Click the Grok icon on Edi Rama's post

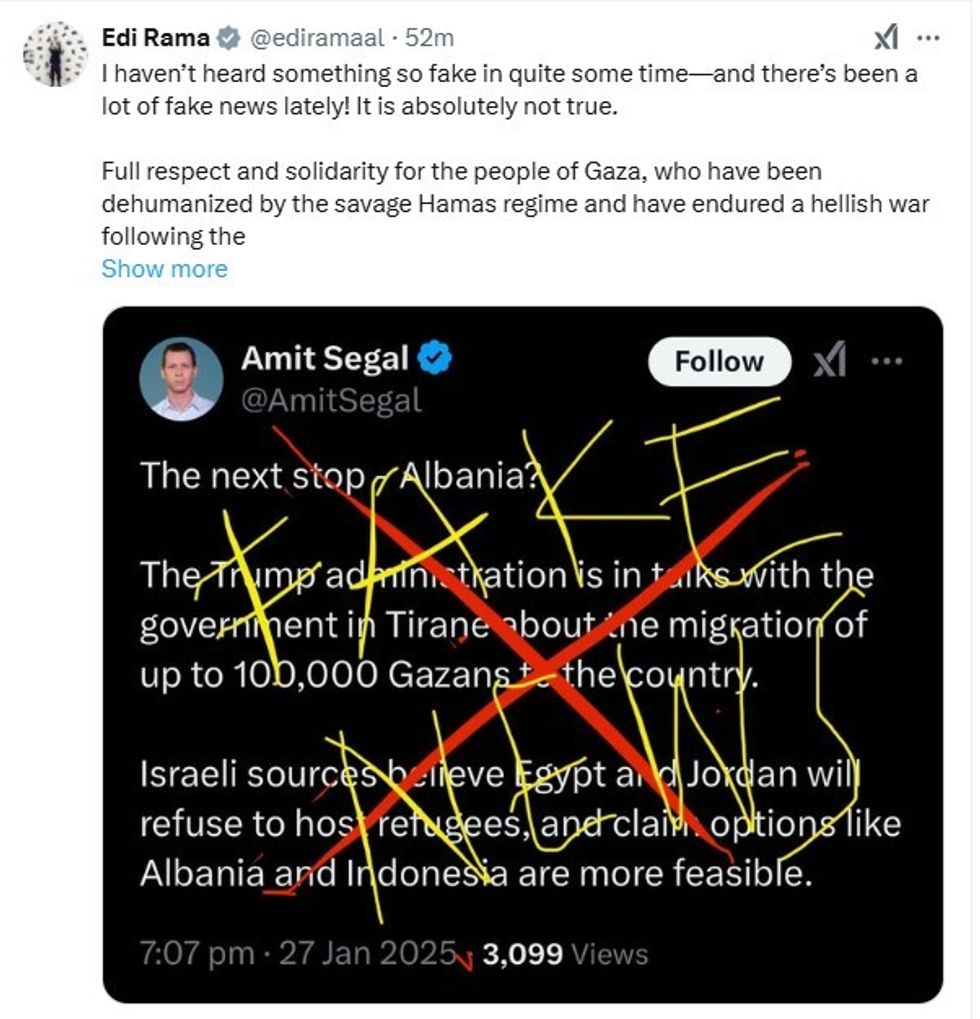[x=886, y=38]
